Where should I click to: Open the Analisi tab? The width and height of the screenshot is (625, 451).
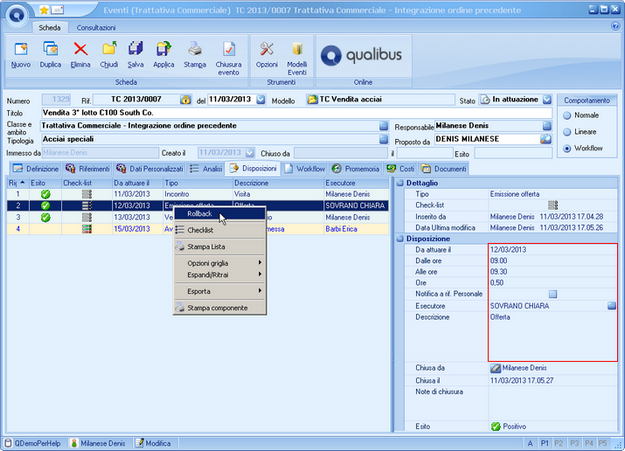[206, 169]
